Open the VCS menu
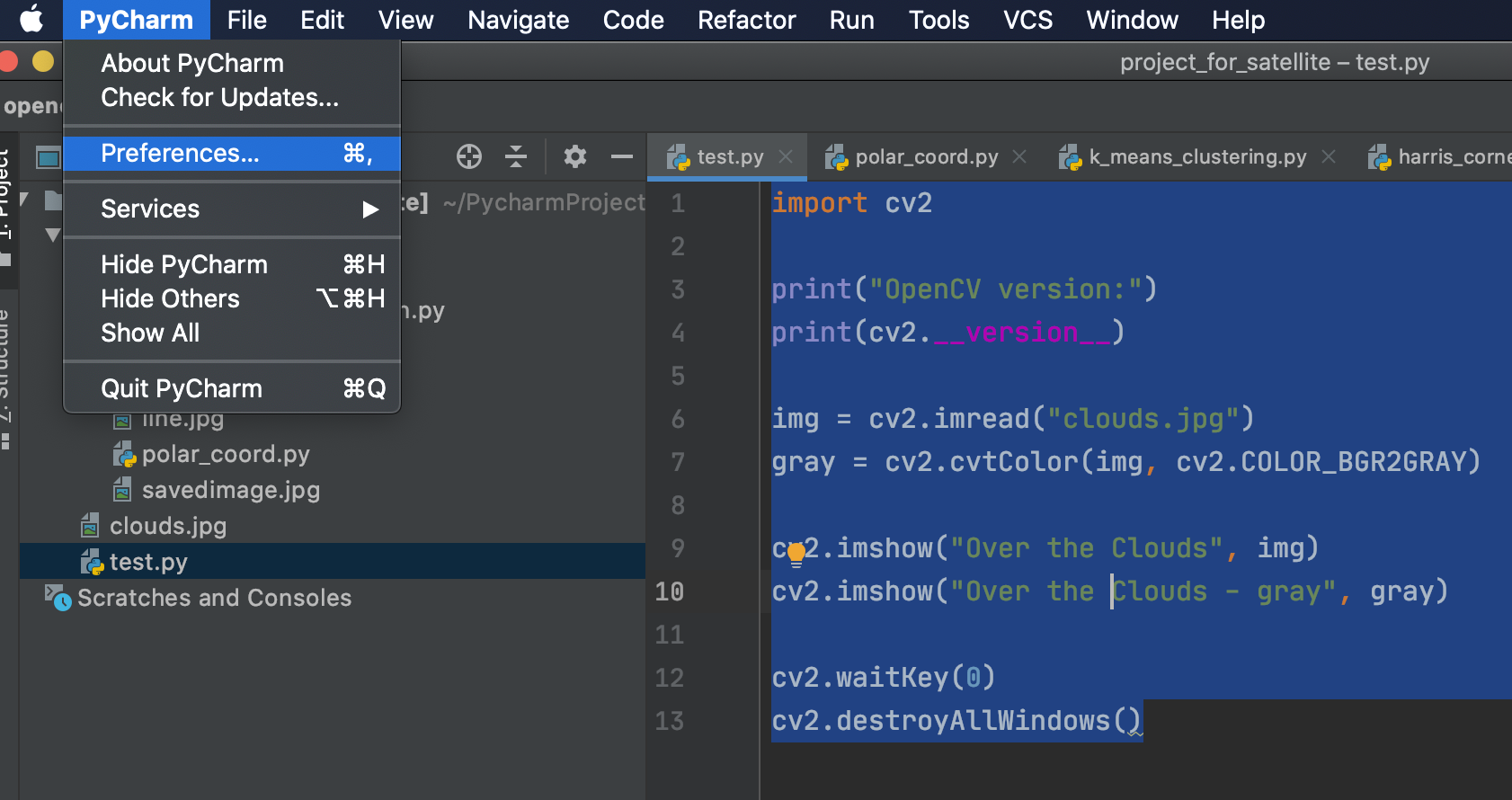Screen dimensions: 1512x800 pyautogui.click(x=1027, y=20)
